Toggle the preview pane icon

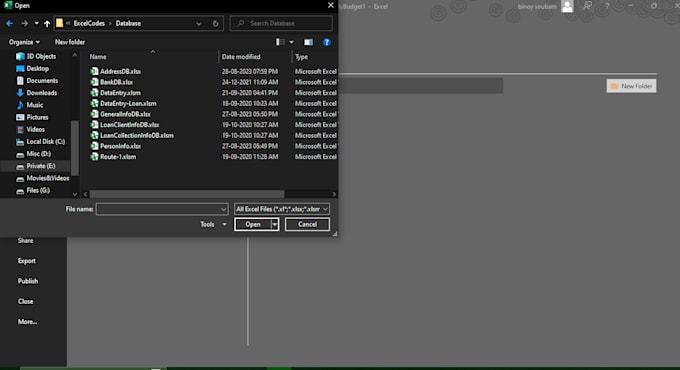[308, 42]
